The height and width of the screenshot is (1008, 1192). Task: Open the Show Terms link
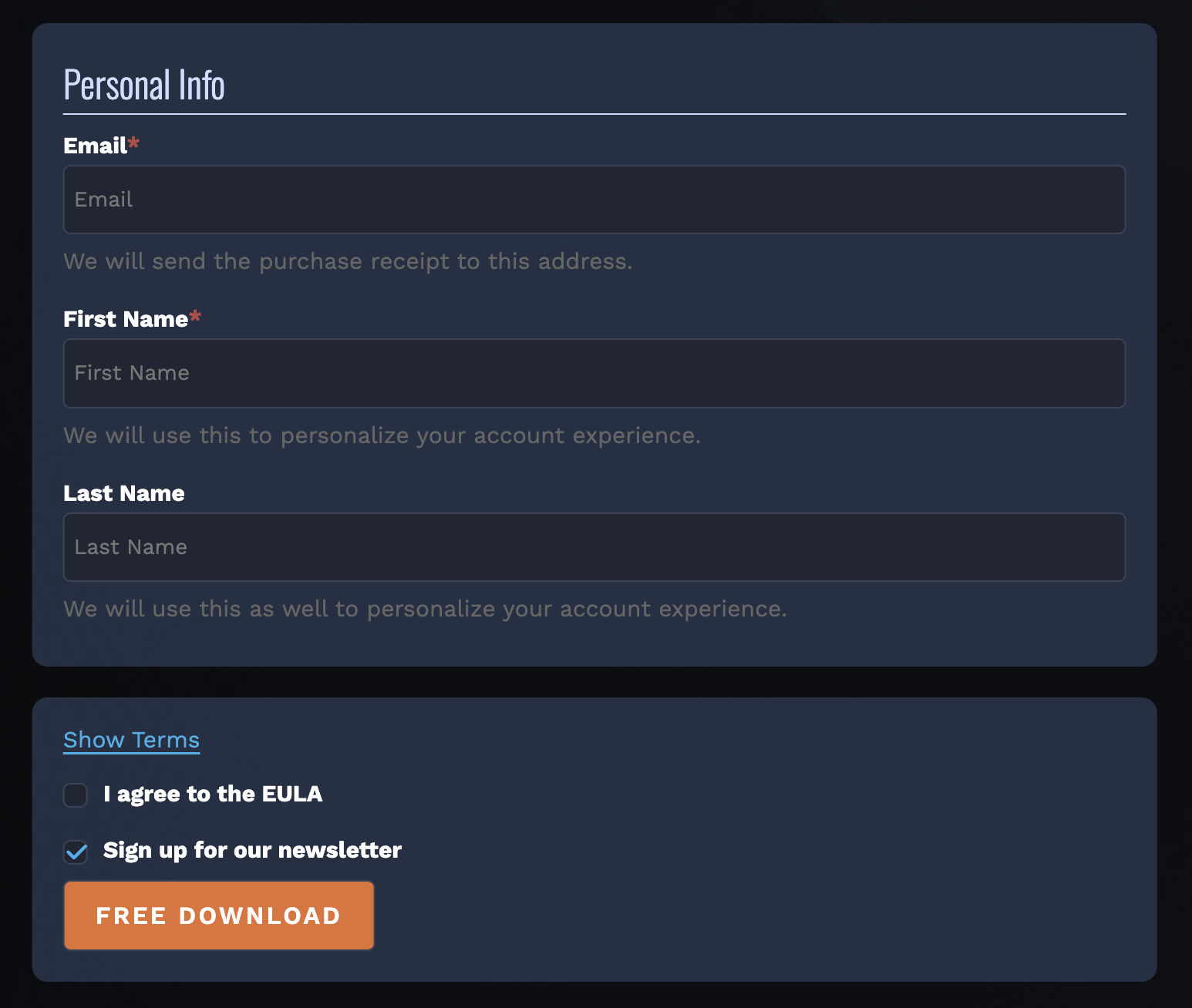point(131,740)
